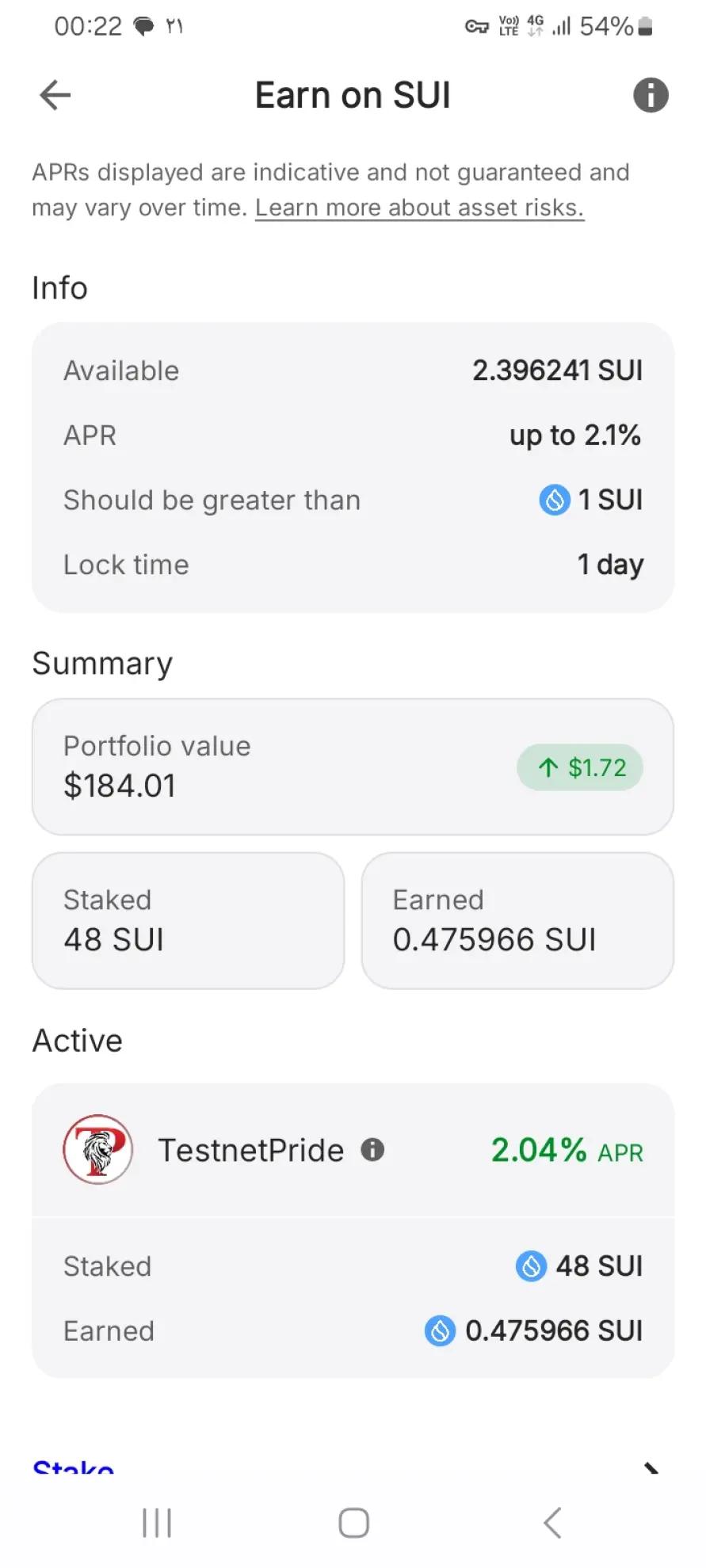The image size is (706, 1568).
Task: Tap the partially visible Stake link
Action: click(73, 1467)
